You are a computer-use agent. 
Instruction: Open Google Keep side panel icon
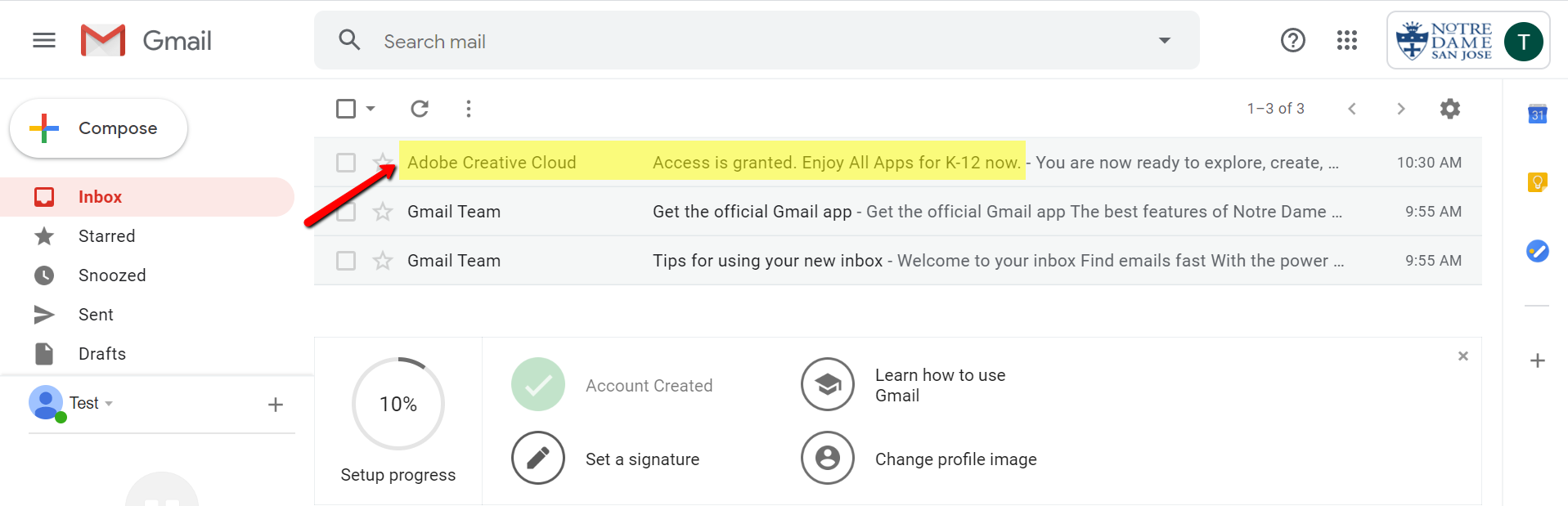[x=1538, y=182]
